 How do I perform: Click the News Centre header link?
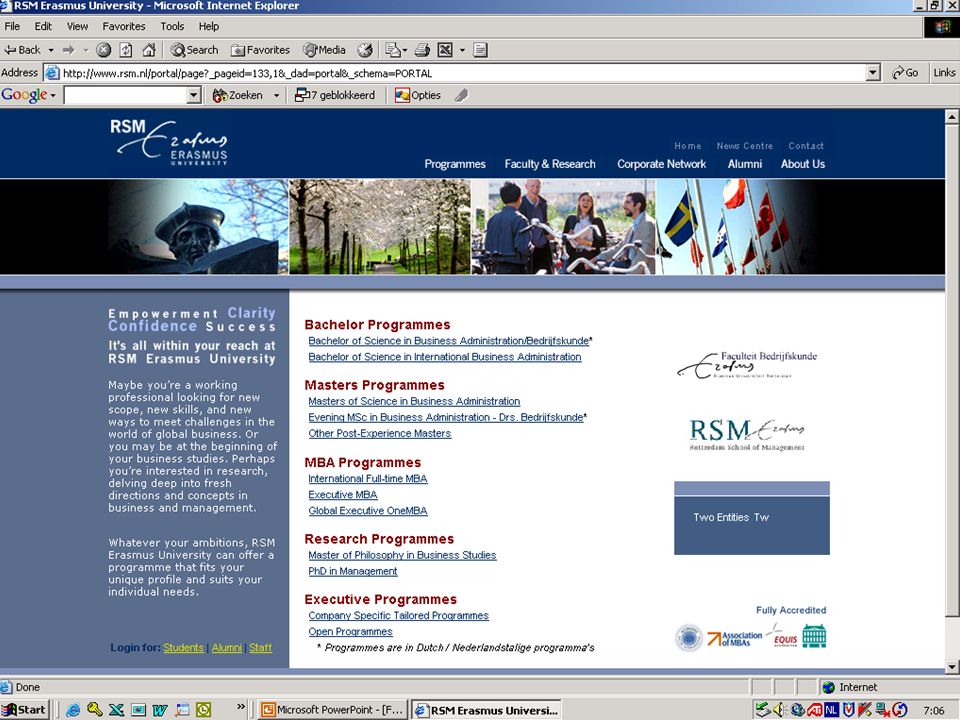(744, 146)
